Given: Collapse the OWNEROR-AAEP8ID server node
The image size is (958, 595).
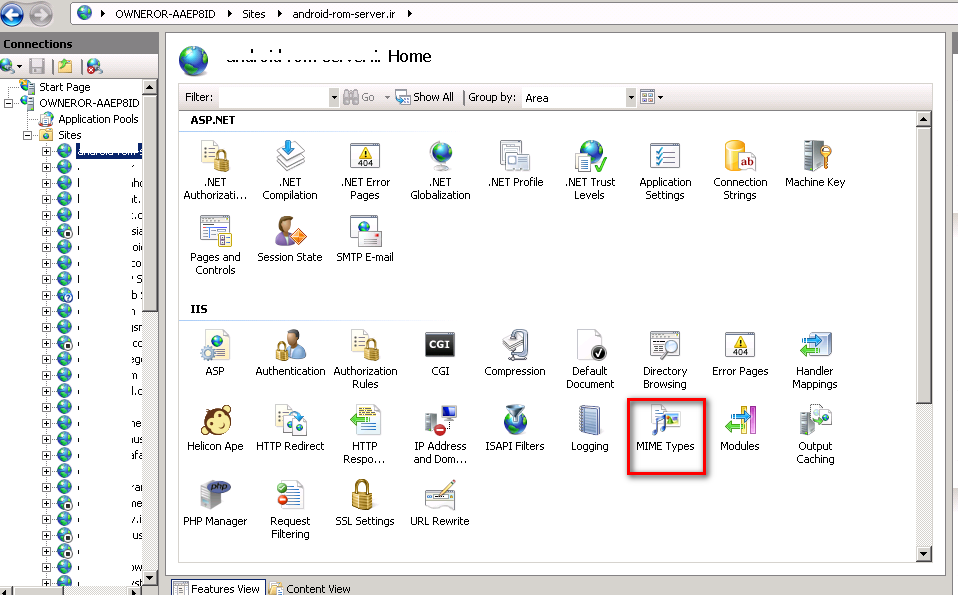Looking at the screenshot, I should pyautogui.click(x=10, y=103).
